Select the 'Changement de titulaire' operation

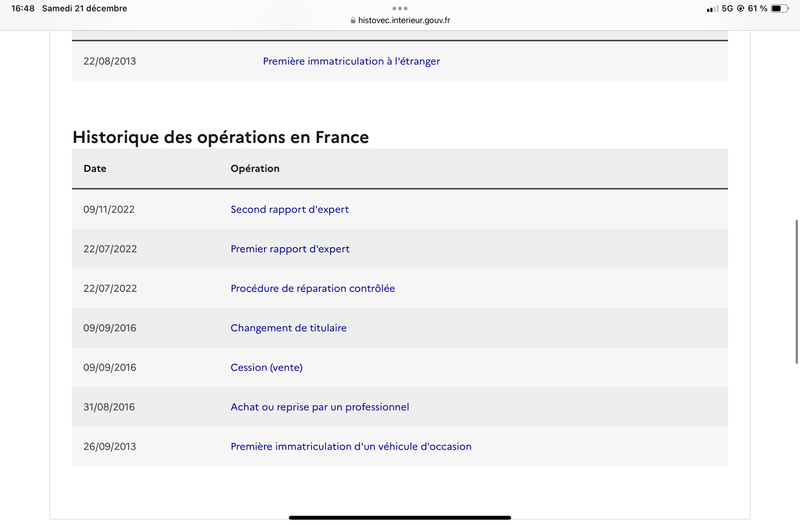(288, 328)
